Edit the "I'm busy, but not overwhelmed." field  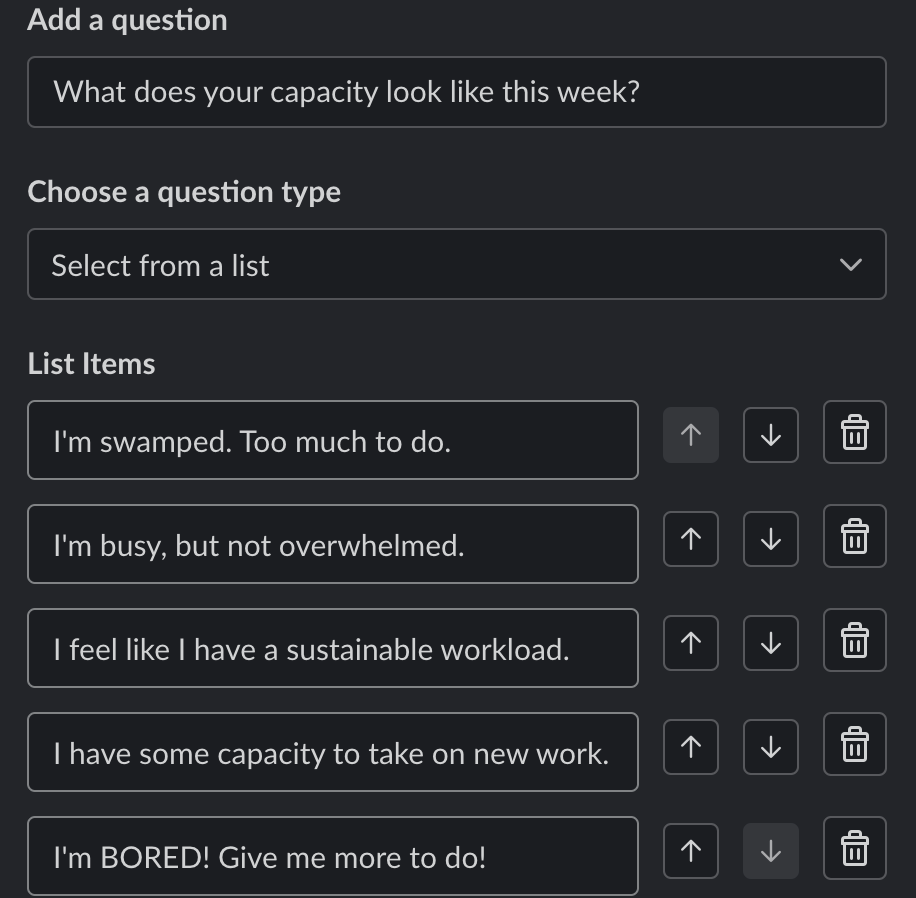[332, 545]
